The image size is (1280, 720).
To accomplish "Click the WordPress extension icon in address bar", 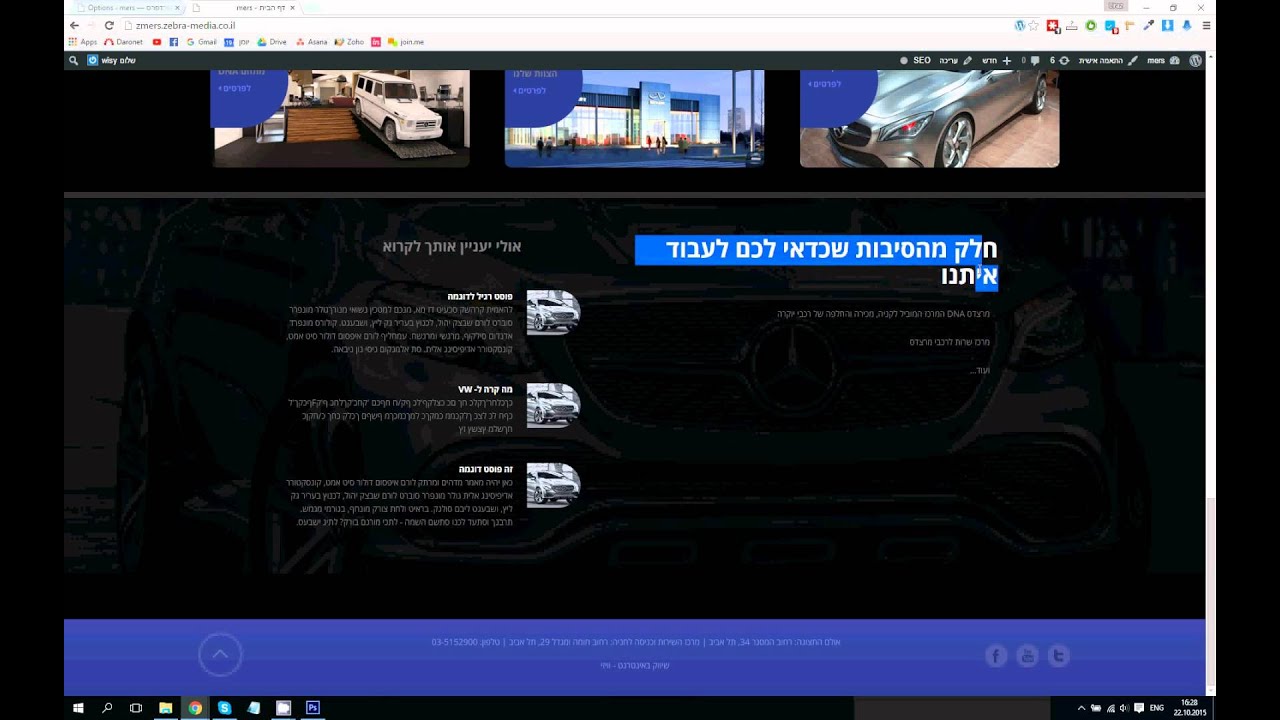I will 1020,25.
